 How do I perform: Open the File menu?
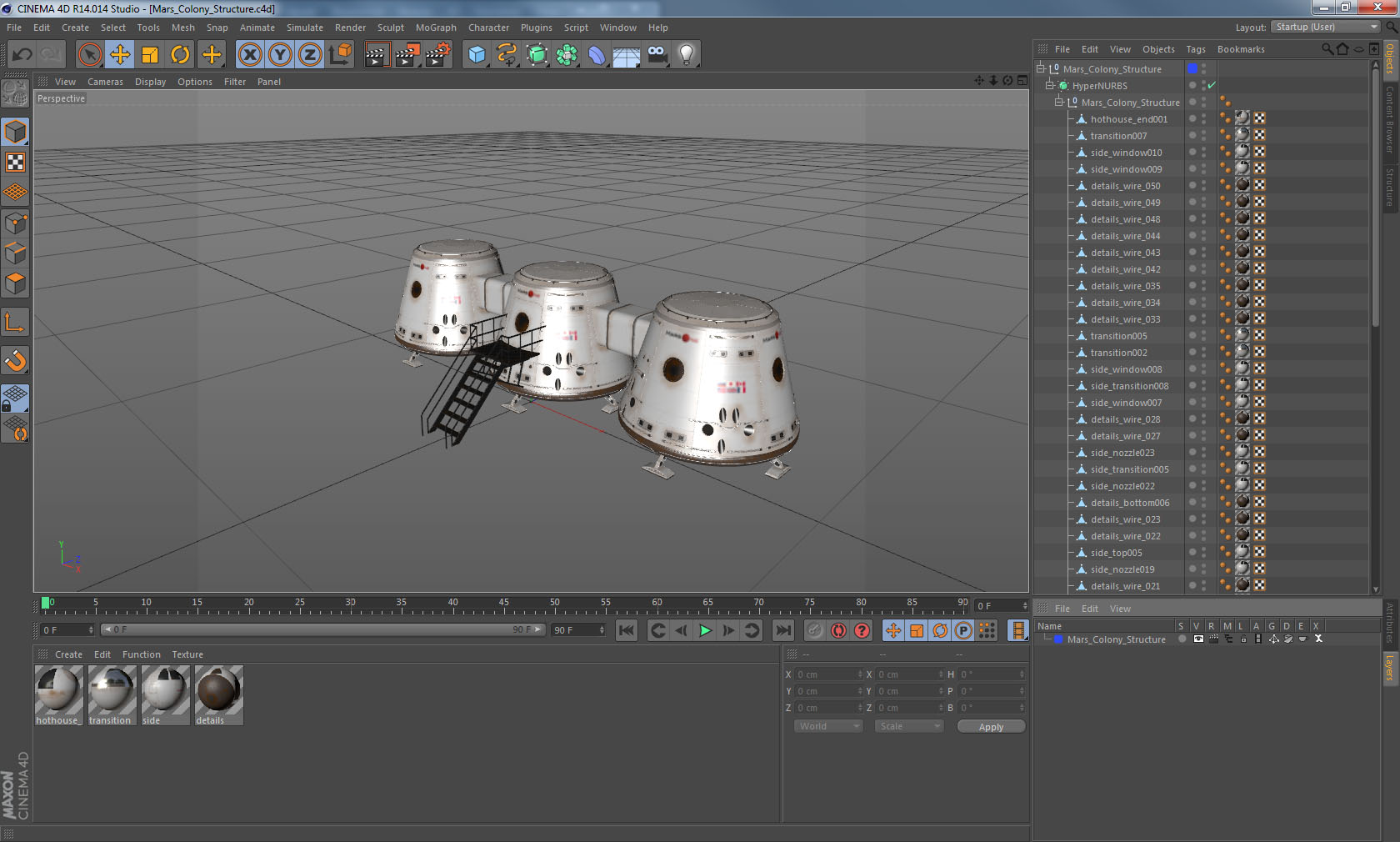[14, 28]
